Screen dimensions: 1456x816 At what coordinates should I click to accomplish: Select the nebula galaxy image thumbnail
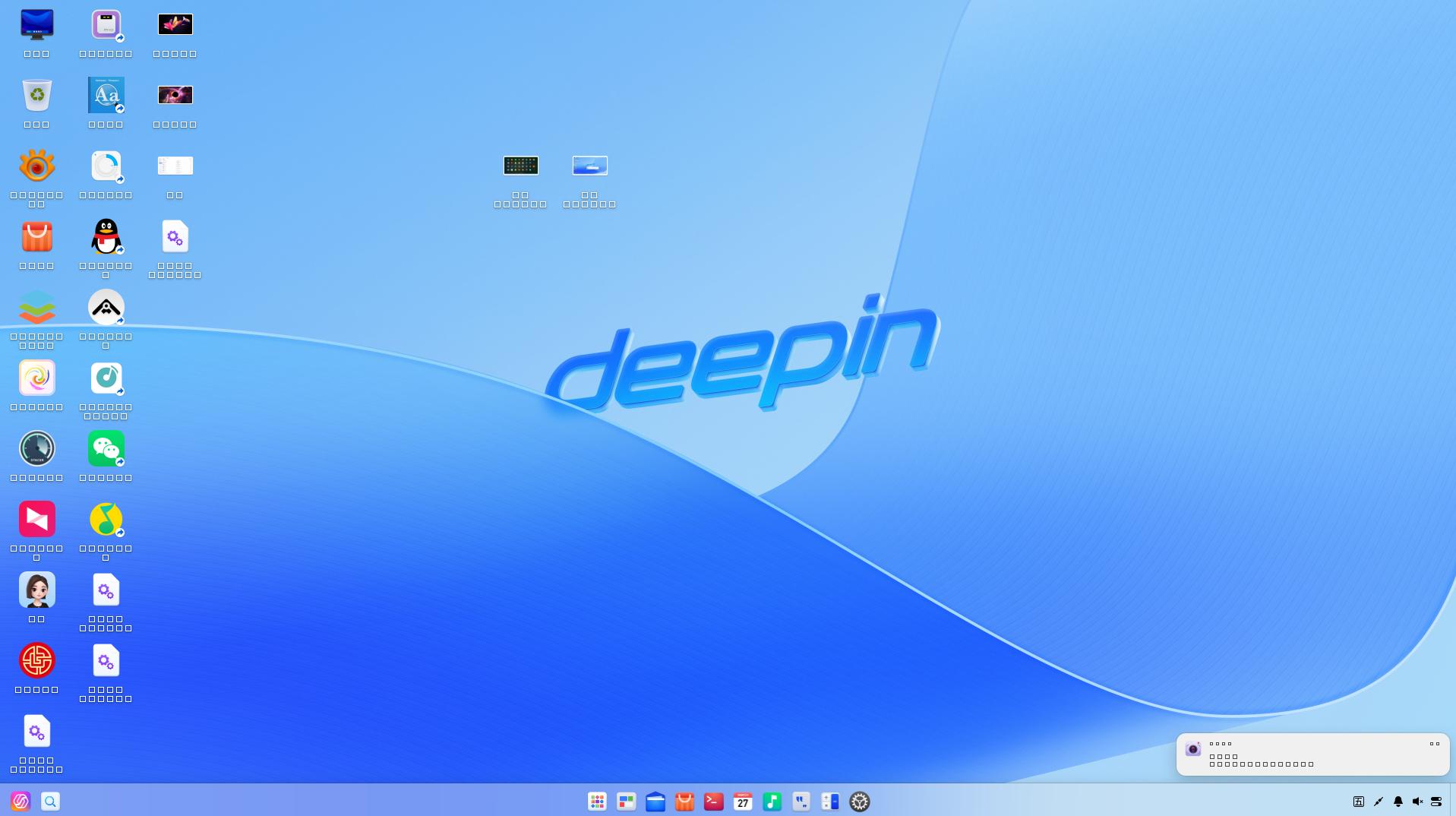(175, 95)
